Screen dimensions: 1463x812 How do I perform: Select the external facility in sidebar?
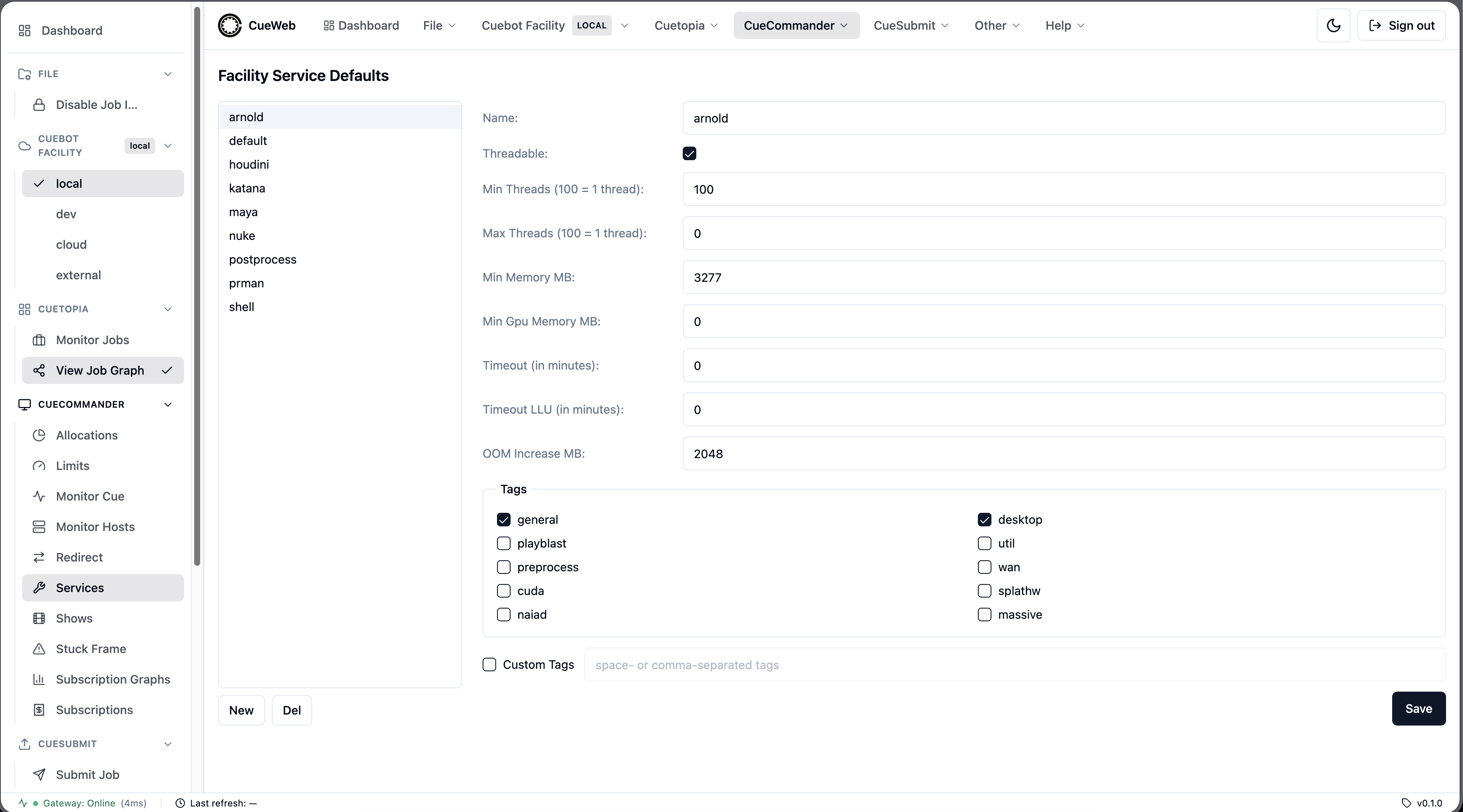(103, 276)
